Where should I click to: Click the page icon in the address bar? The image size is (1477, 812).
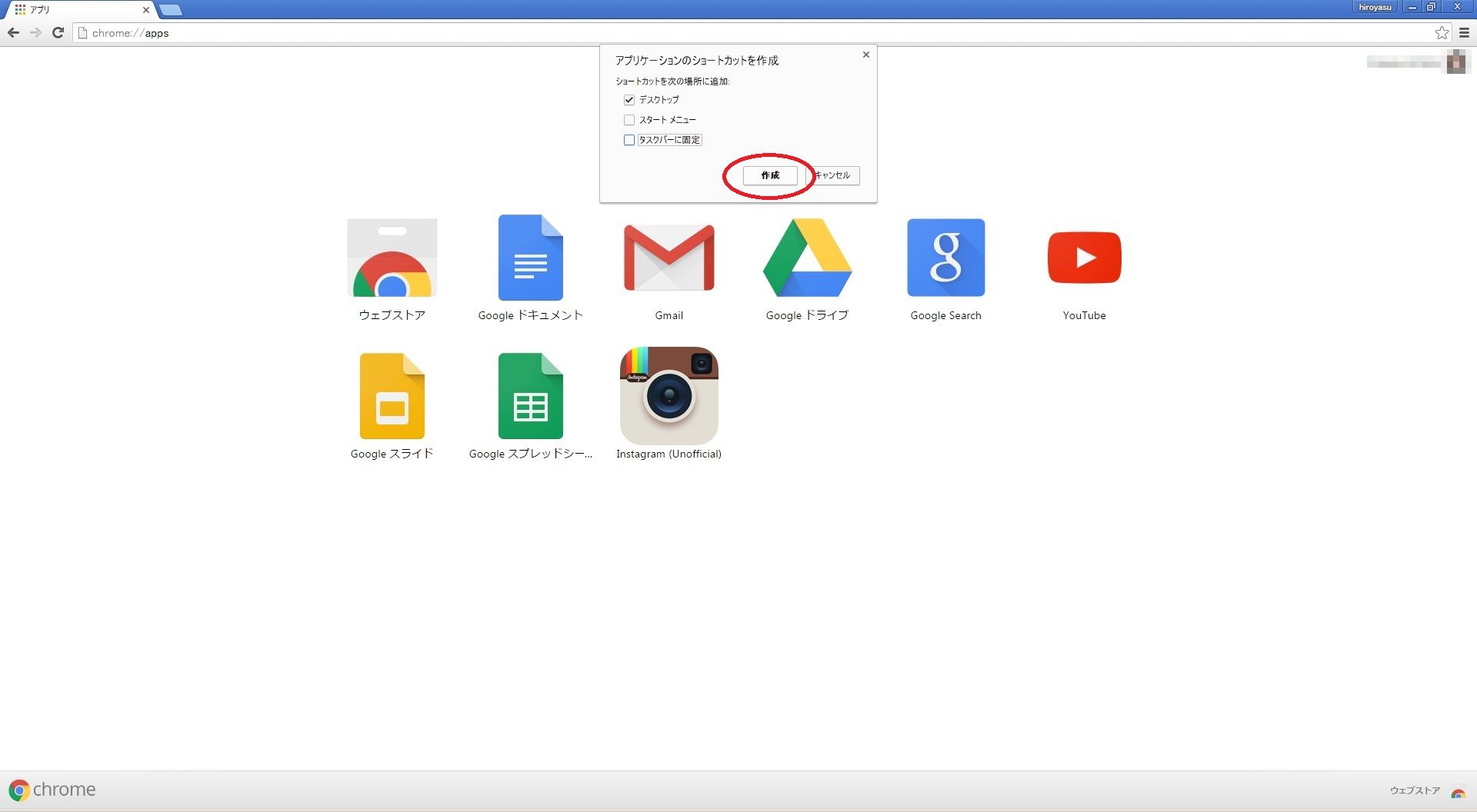(83, 33)
